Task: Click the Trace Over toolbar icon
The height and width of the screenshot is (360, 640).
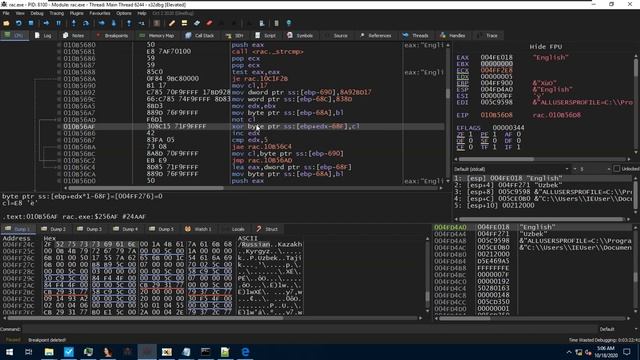Action: pos(113,23)
